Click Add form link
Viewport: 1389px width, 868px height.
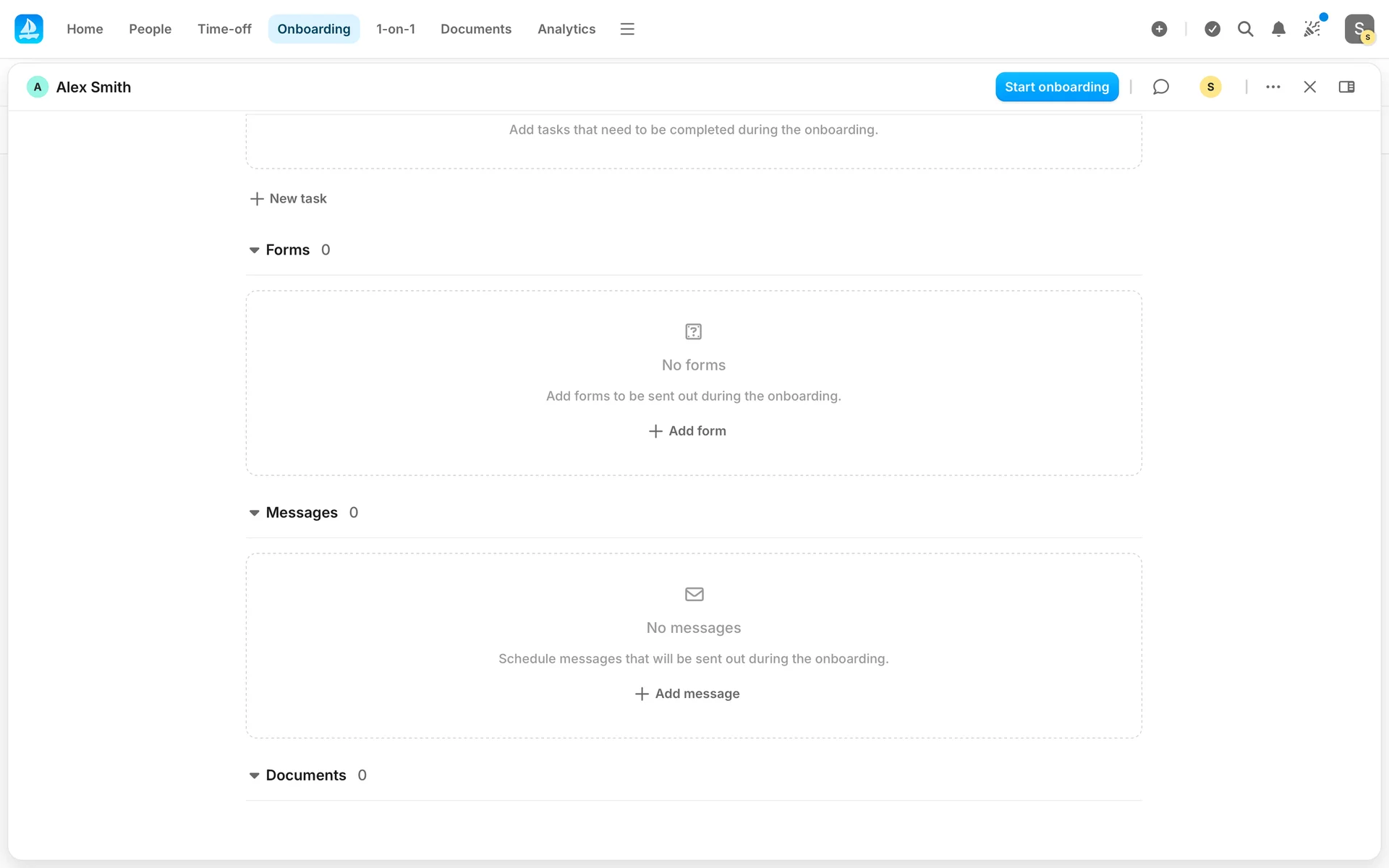pyautogui.click(x=687, y=431)
